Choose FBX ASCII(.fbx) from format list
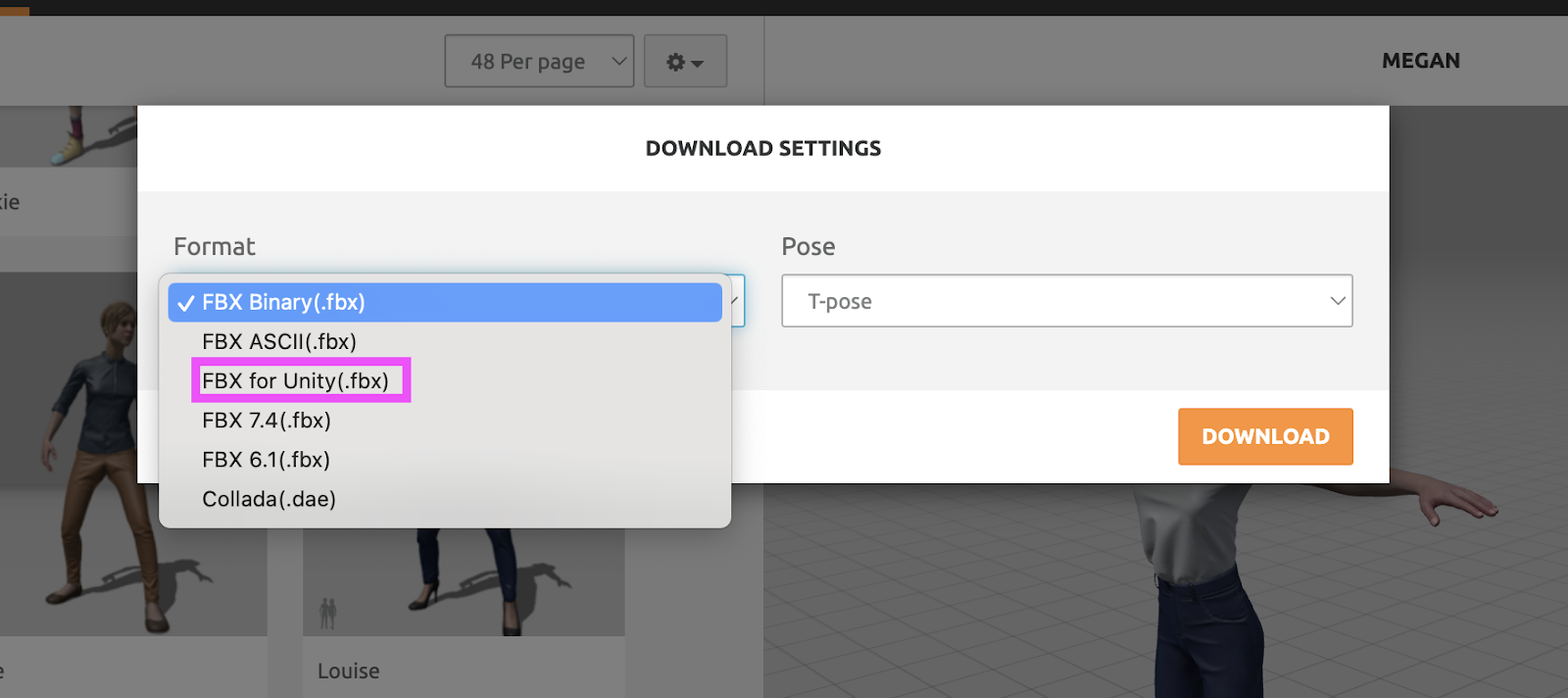Screen dimensions: 1568x698 (x=279, y=342)
